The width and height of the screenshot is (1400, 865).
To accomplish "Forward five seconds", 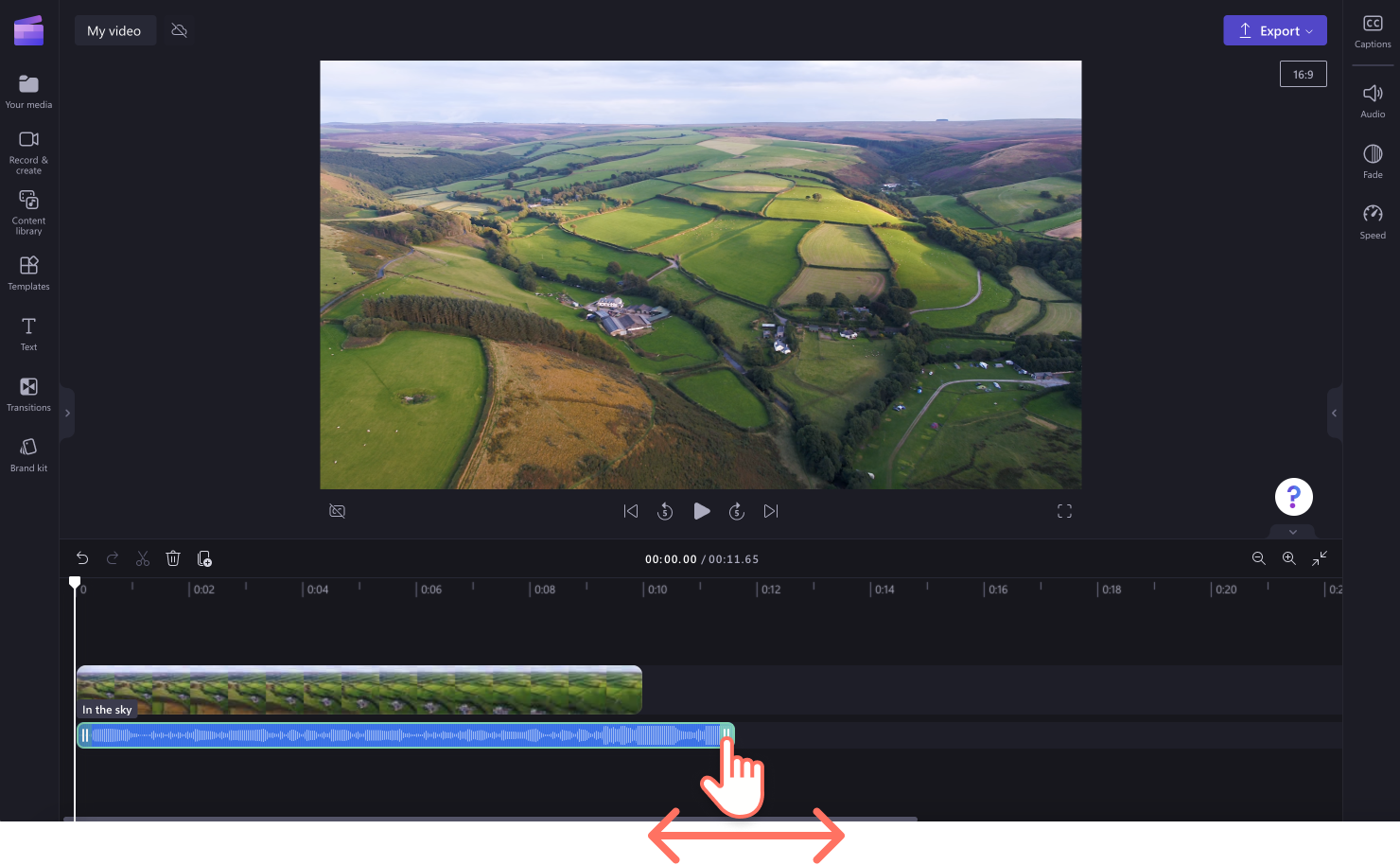I will pyautogui.click(x=737, y=511).
